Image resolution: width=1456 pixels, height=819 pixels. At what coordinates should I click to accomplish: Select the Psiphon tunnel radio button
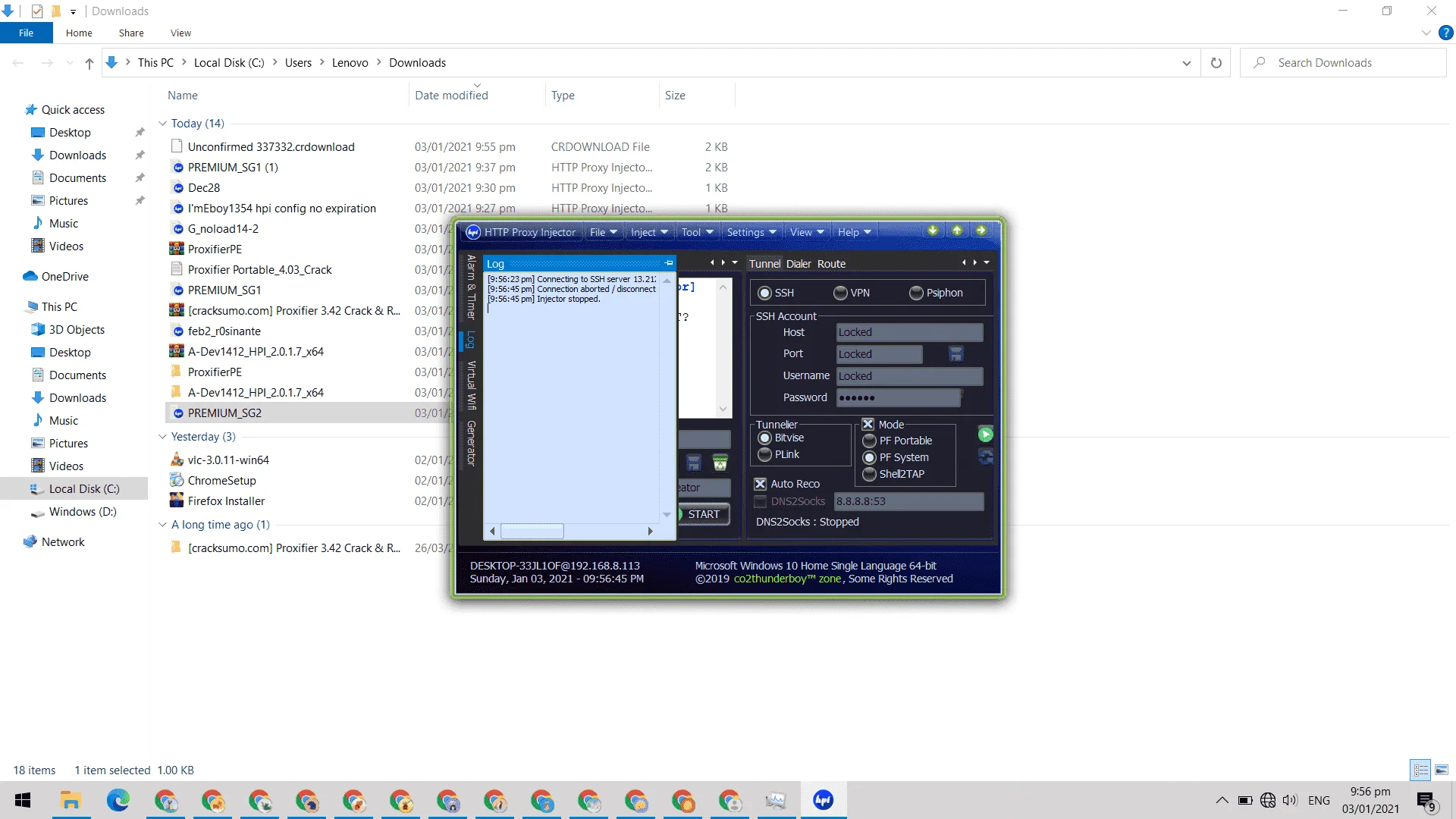(916, 293)
